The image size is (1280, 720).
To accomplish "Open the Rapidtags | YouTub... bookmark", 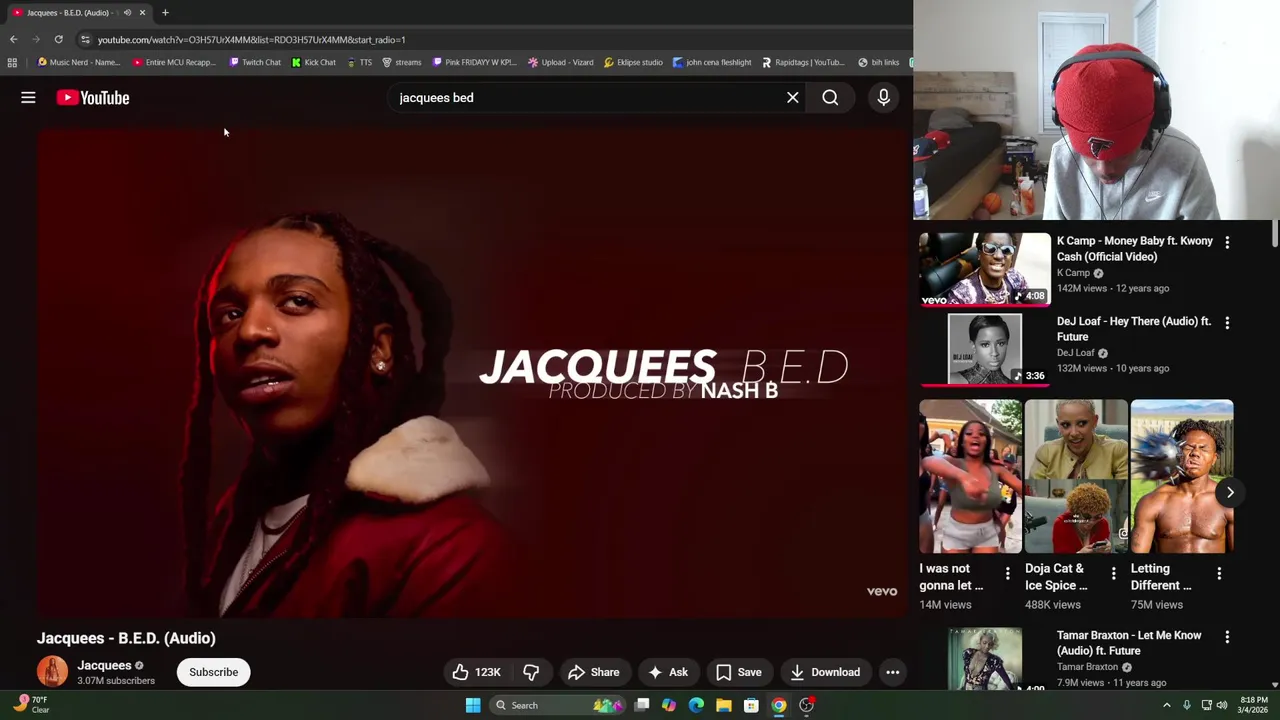I will [x=803, y=62].
